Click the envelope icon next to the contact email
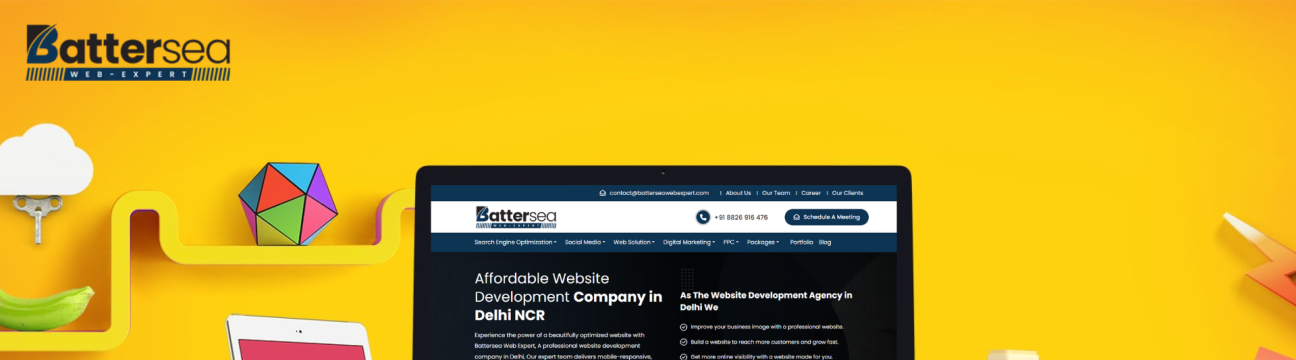This screenshot has width=1296, height=360. tap(603, 193)
